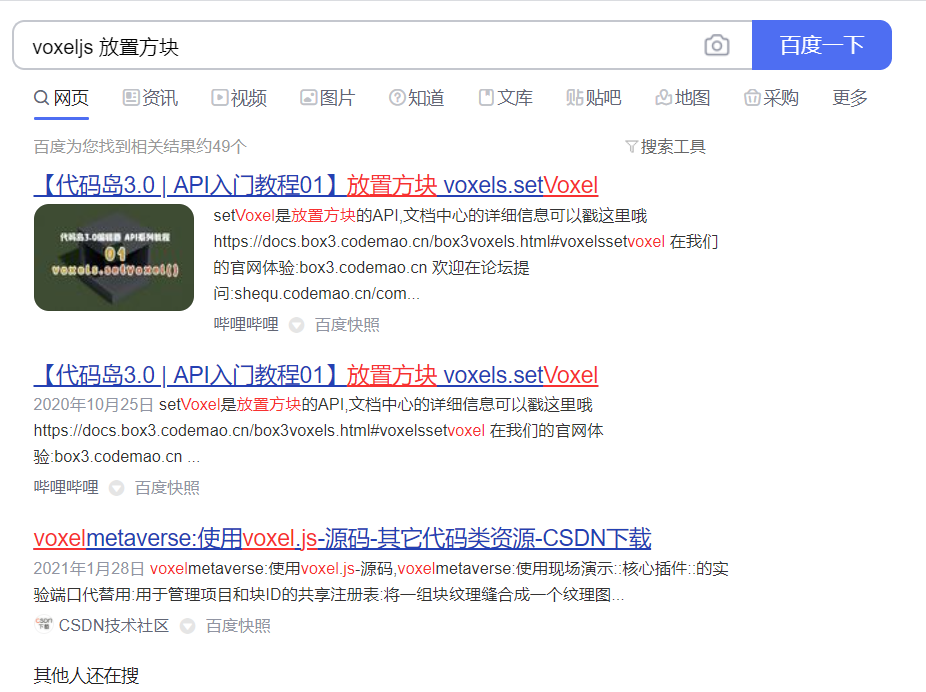Click the 2020年10月25日 date text

coord(93,404)
